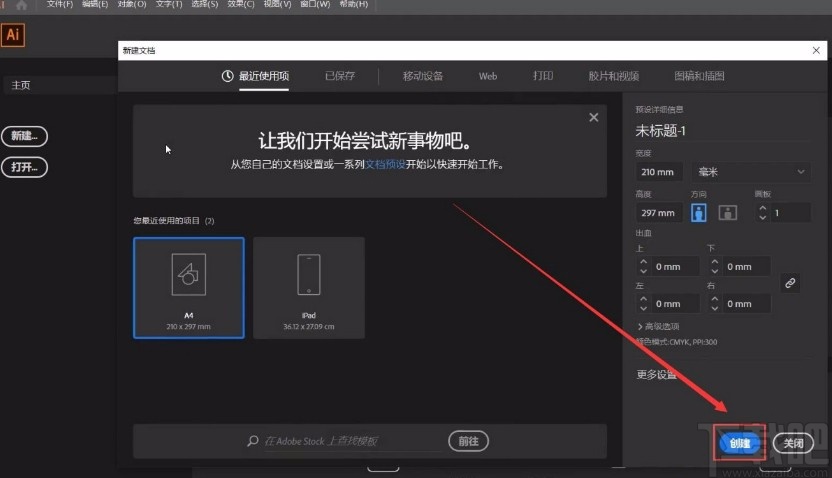
Task: Click the 关闭 button
Action: click(x=793, y=443)
